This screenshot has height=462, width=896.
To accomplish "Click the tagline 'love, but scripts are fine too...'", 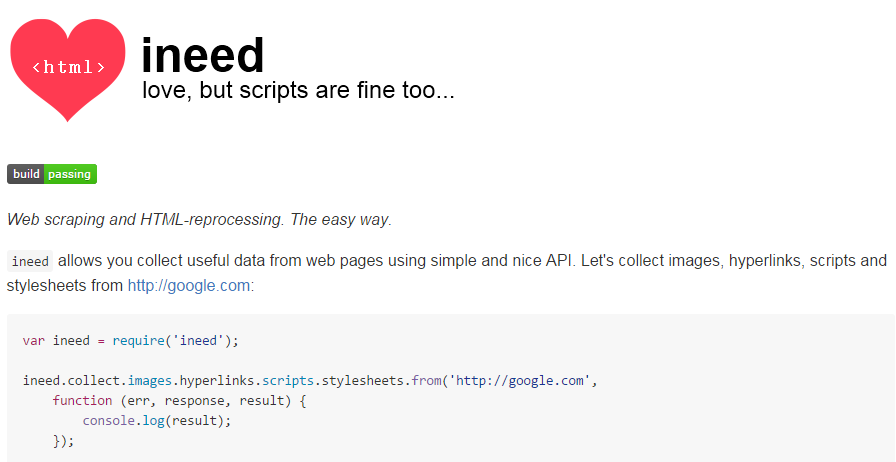I will coord(298,92).
